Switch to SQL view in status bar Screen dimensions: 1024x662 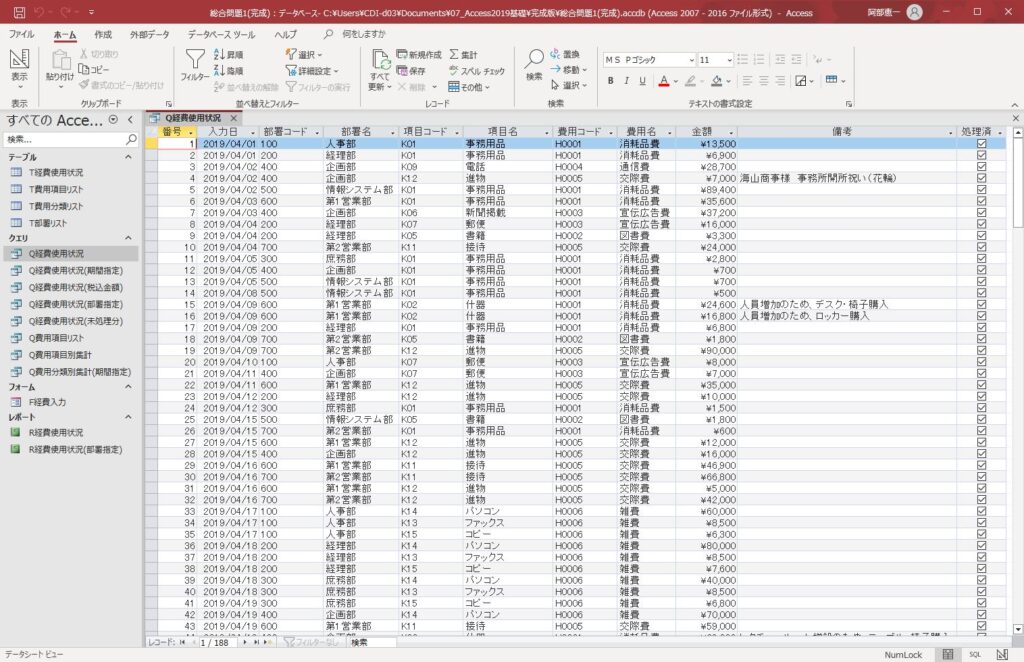974,653
